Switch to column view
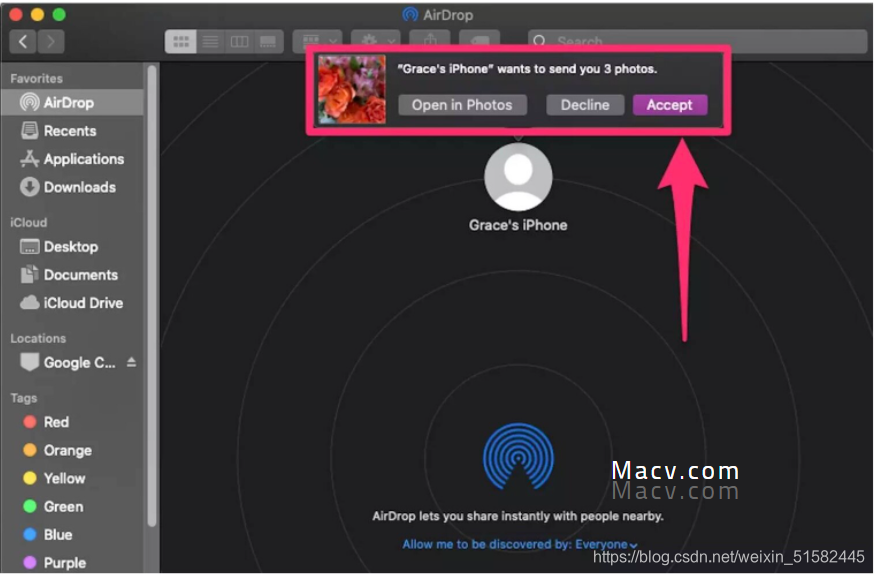 tap(239, 41)
